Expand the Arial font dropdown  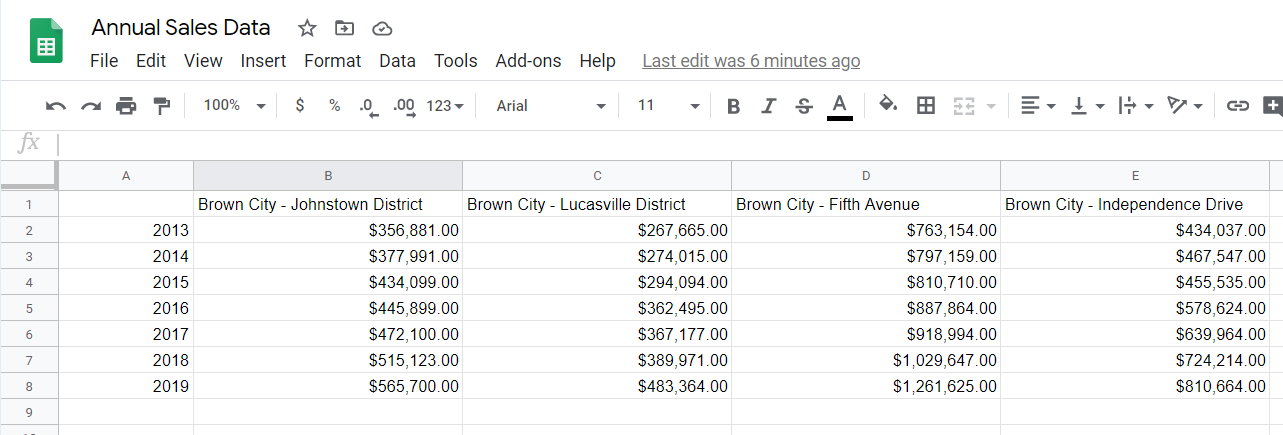[x=552, y=105]
